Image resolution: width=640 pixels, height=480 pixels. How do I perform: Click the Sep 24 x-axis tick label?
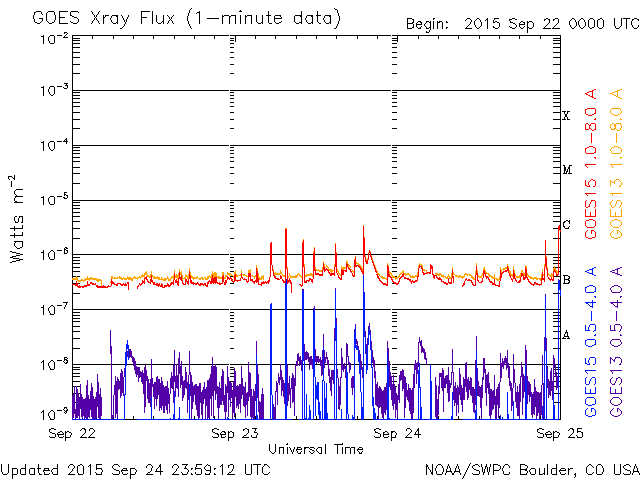click(397, 433)
